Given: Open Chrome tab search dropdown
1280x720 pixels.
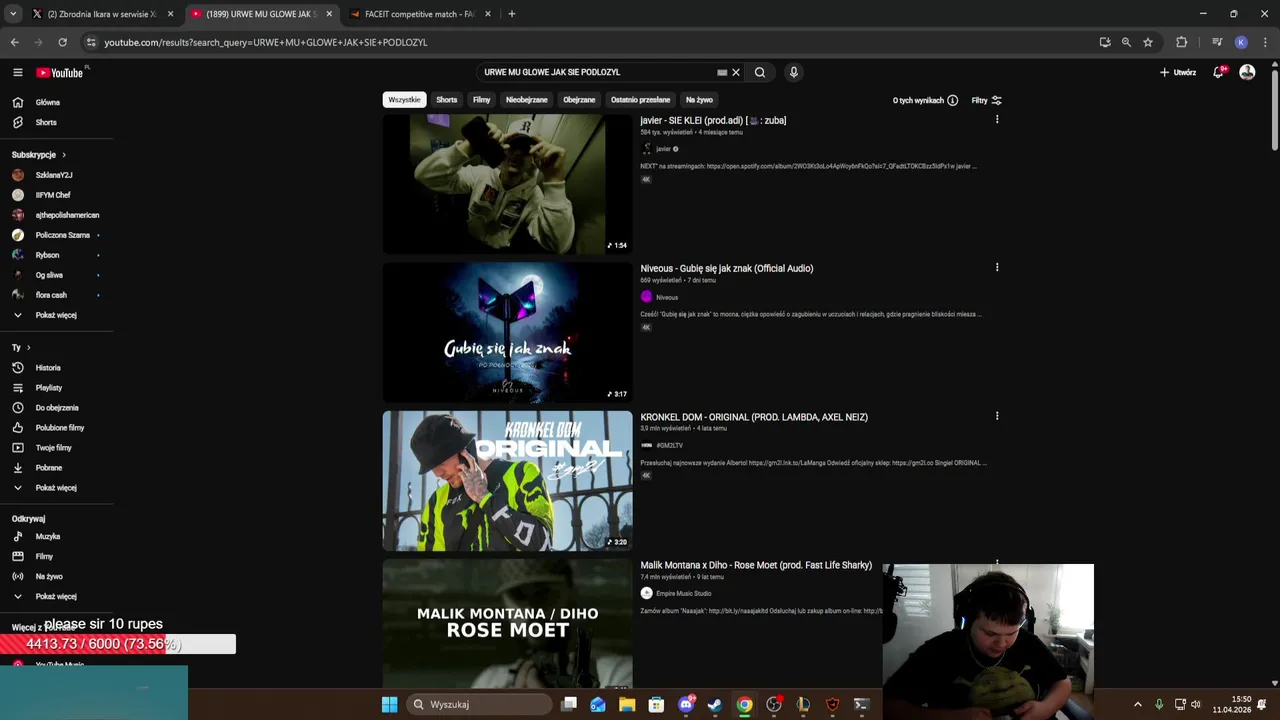Looking at the screenshot, I should (x=13, y=14).
